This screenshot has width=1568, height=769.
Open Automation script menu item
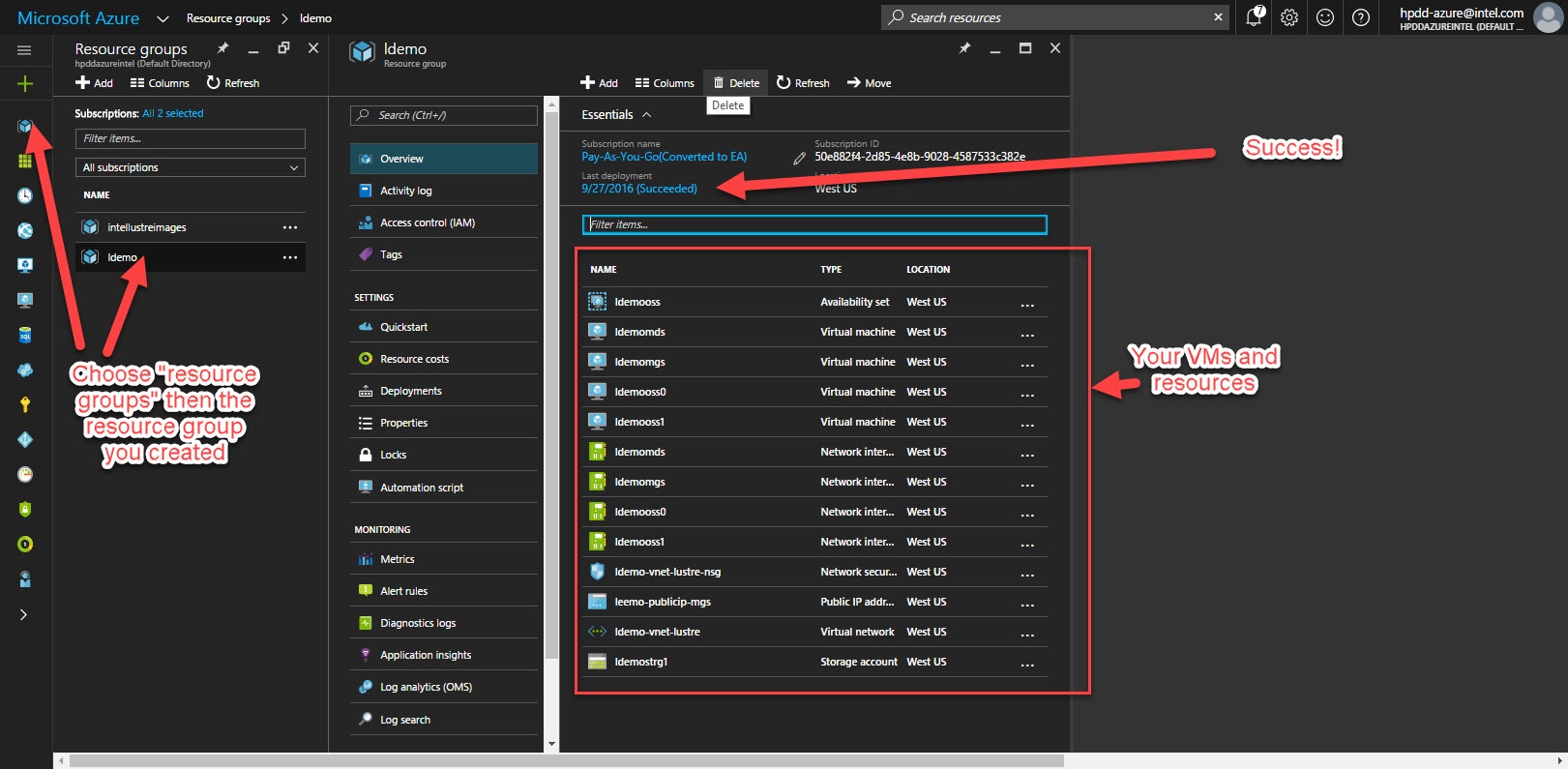[444, 488]
